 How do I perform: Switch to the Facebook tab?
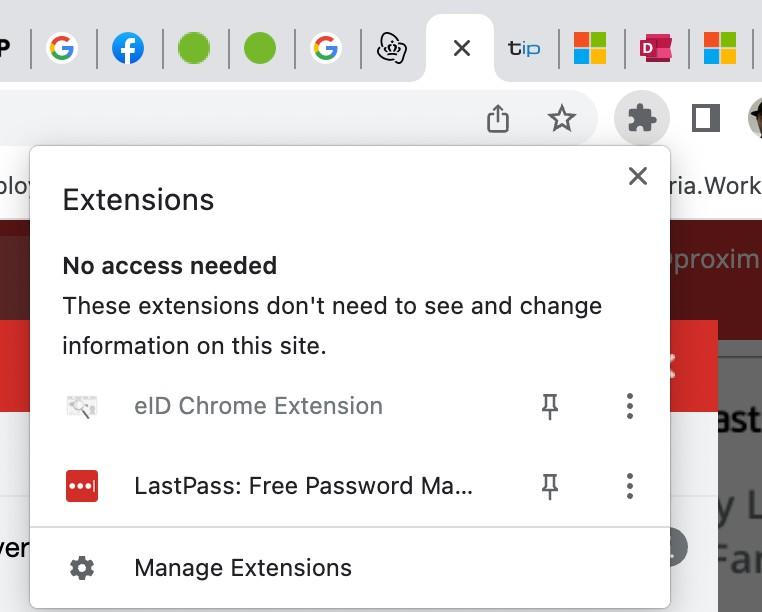(128, 48)
